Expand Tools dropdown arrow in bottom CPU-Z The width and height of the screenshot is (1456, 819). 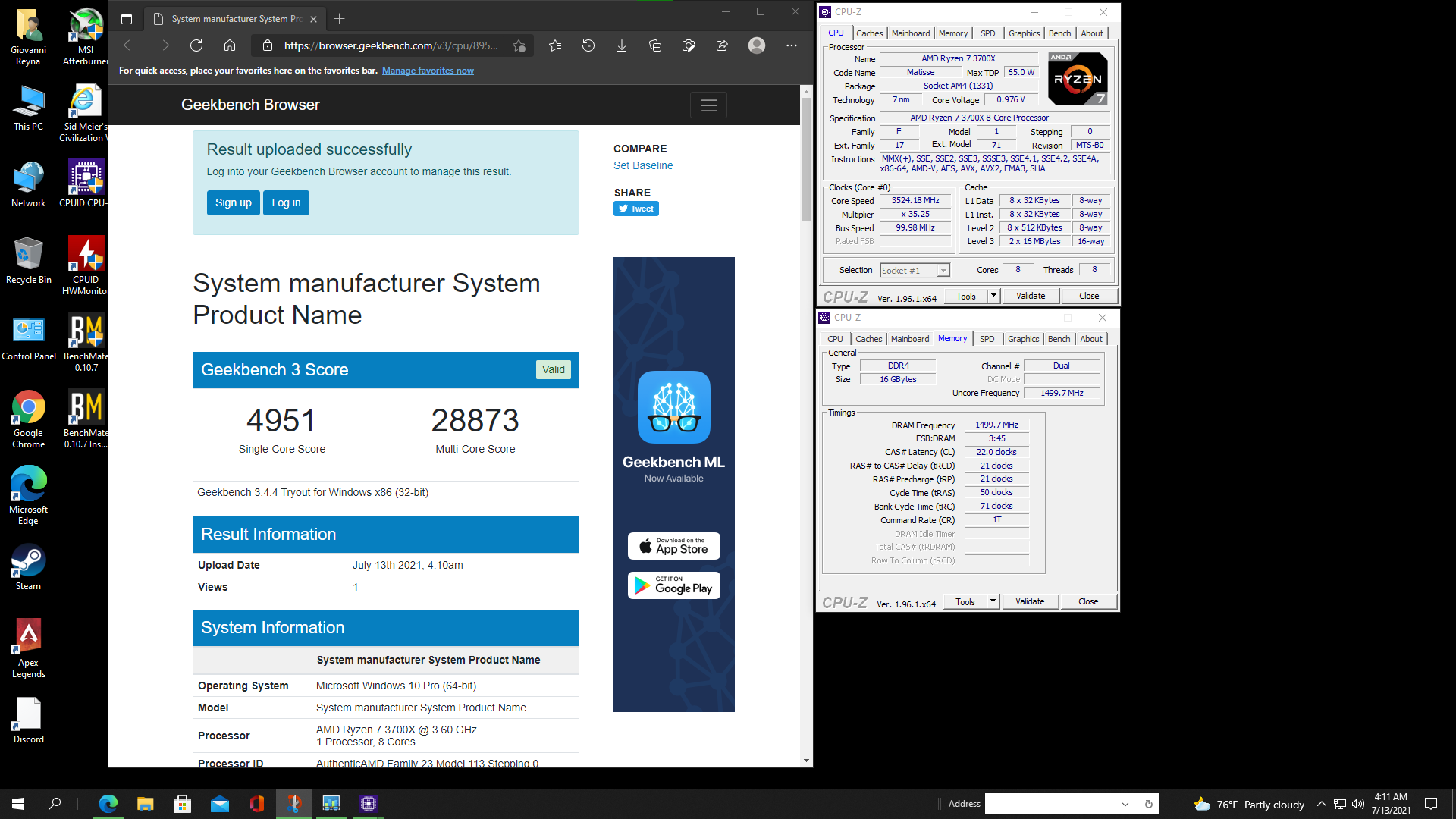point(993,601)
